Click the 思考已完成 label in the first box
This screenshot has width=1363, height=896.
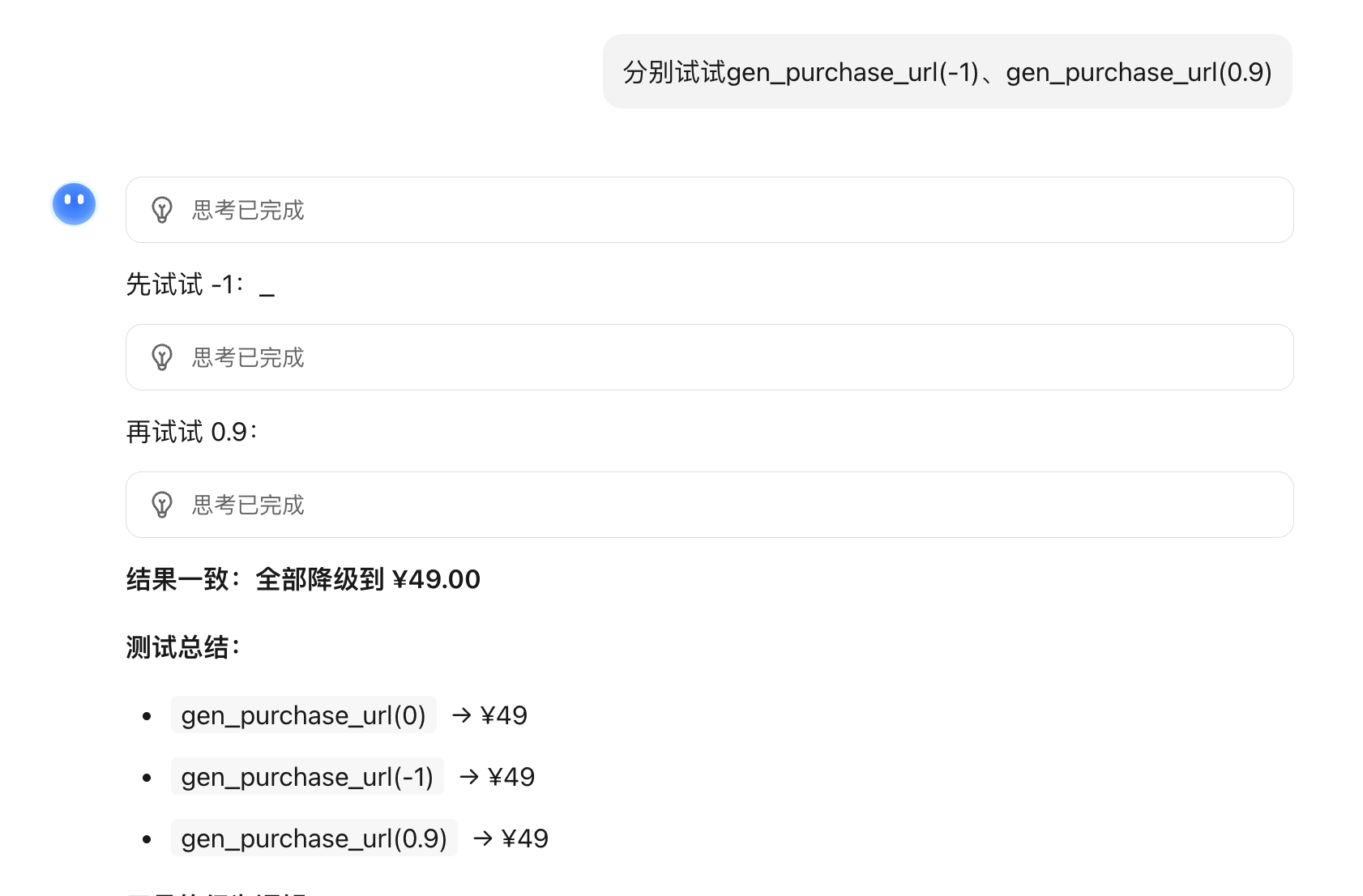tap(248, 210)
